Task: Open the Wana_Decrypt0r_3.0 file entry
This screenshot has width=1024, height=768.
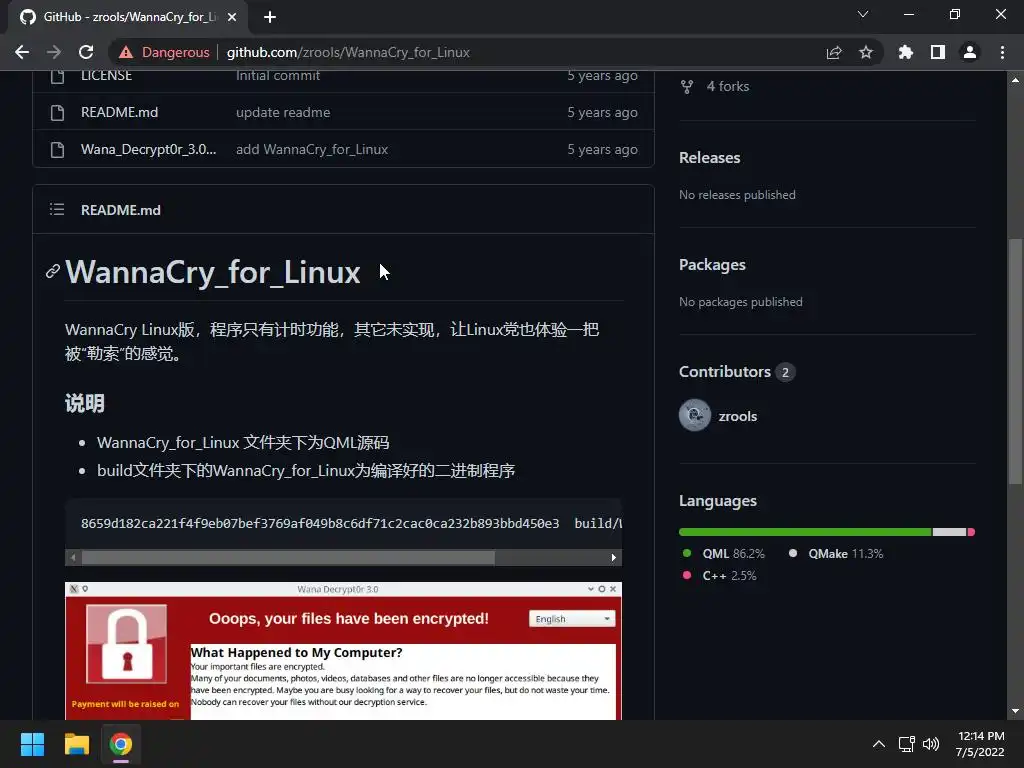Action: pyautogui.click(x=148, y=150)
